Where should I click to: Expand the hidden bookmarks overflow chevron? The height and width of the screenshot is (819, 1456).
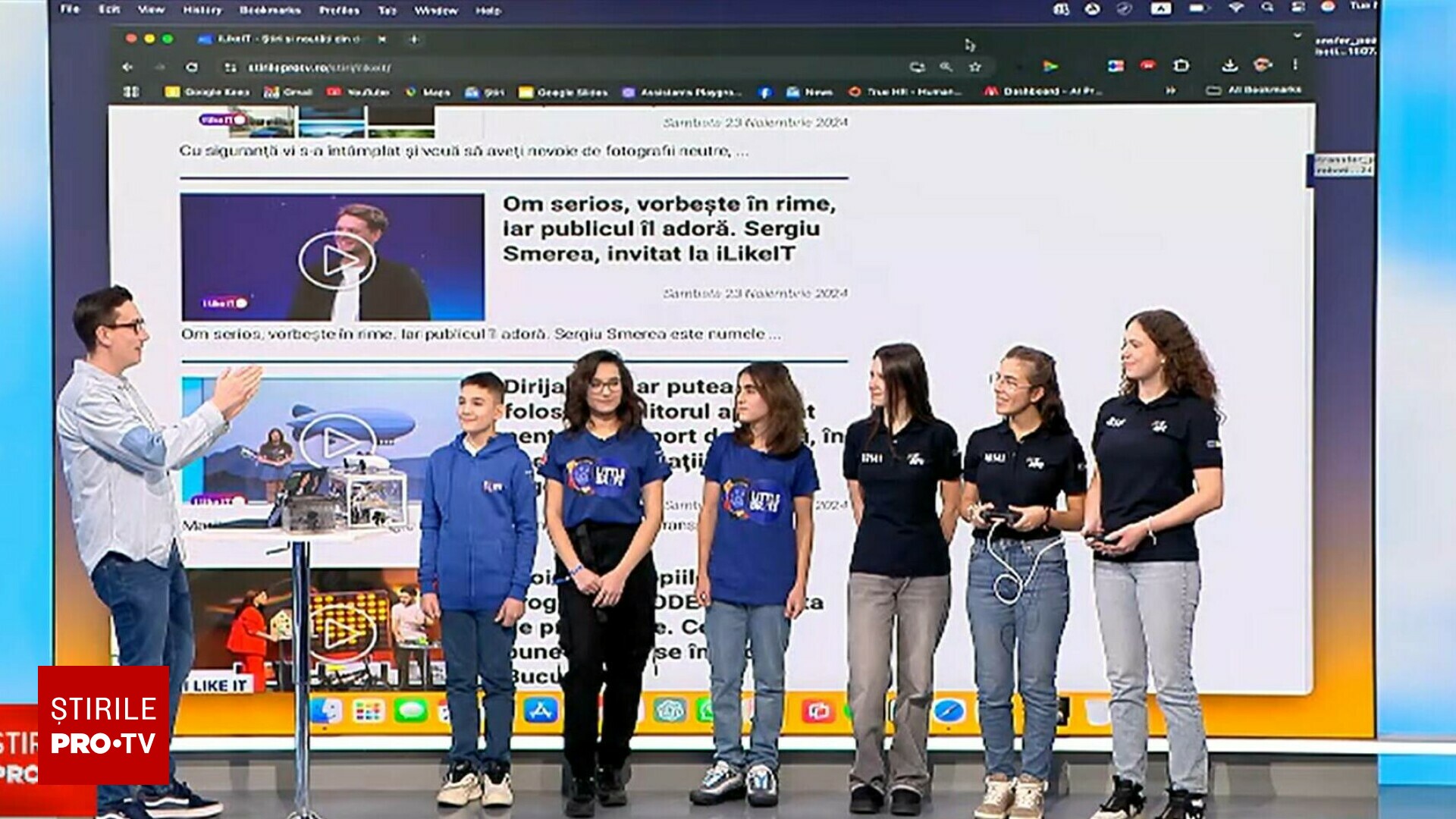pyautogui.click(x=1171, y=91)
